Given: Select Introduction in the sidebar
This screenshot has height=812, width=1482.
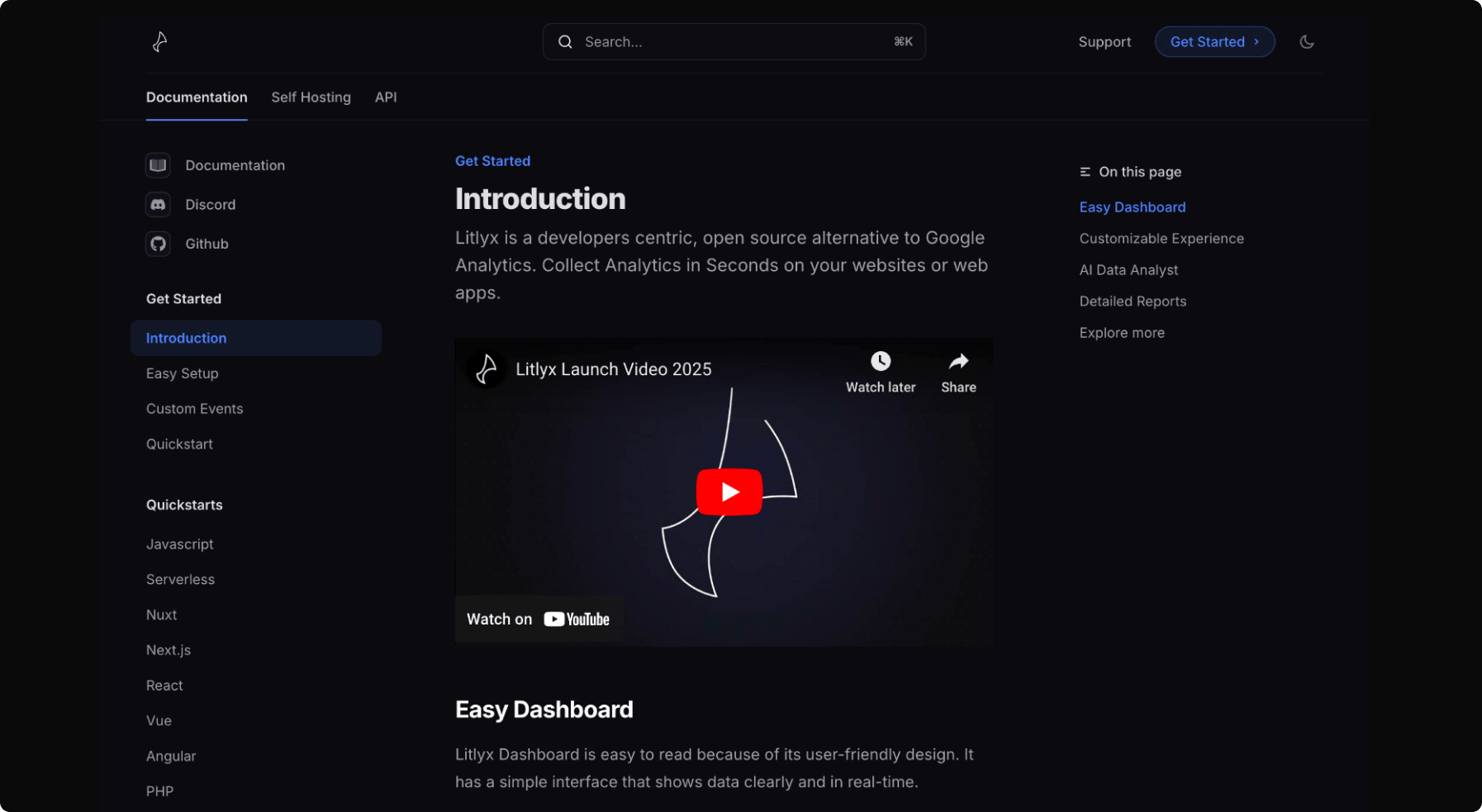Looking at the screenshot, I should point(256,338).
